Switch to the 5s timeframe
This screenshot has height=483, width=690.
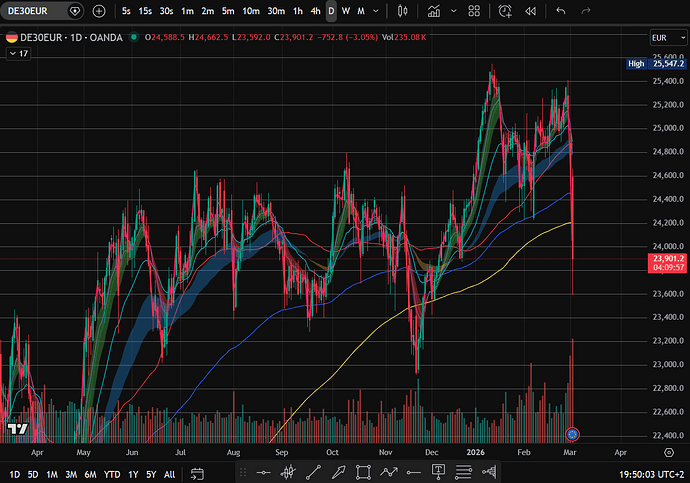tap(126, 11)
